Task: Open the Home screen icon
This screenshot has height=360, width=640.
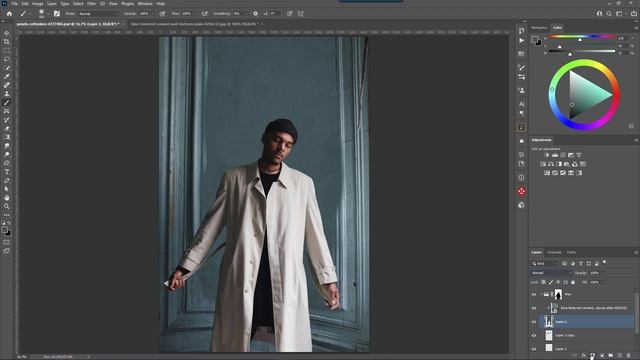Action: coord(9,13)
